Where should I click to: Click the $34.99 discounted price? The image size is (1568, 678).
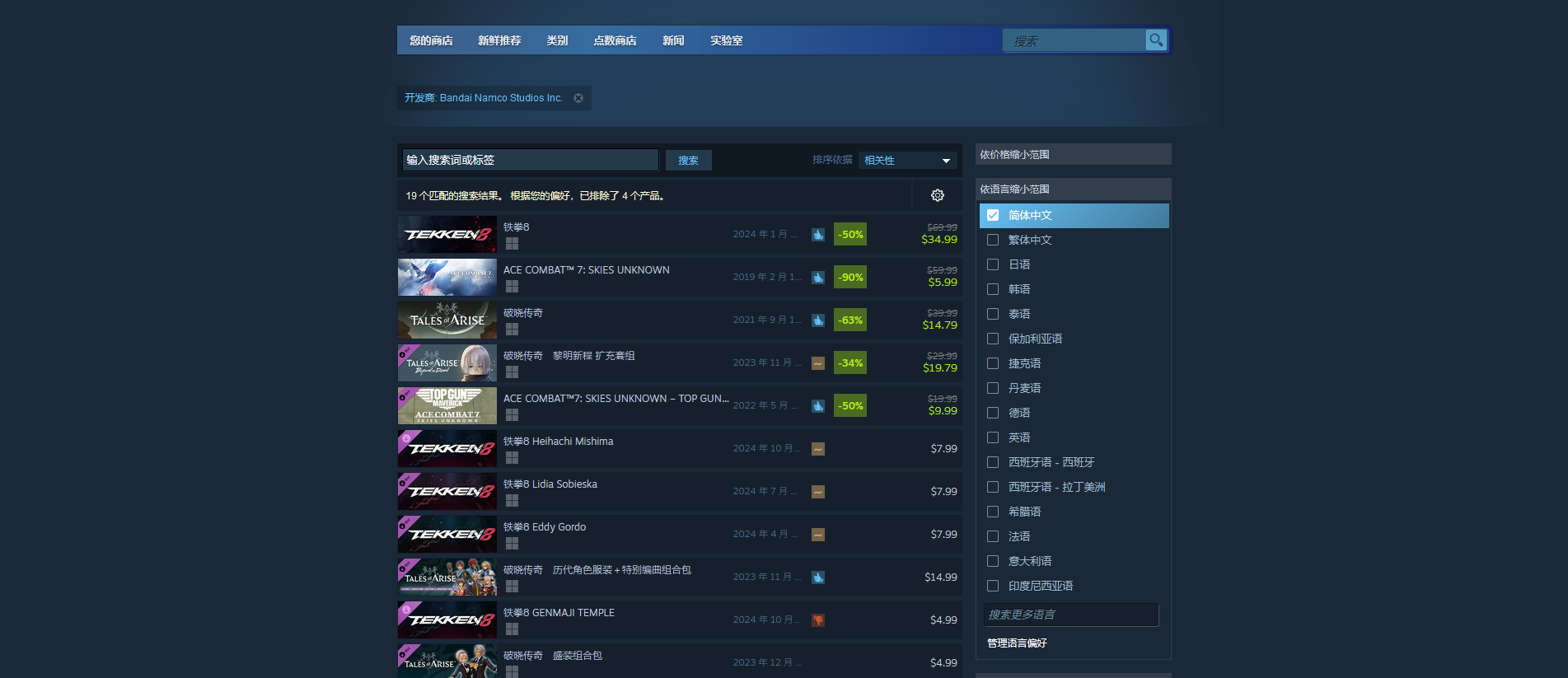939,240
